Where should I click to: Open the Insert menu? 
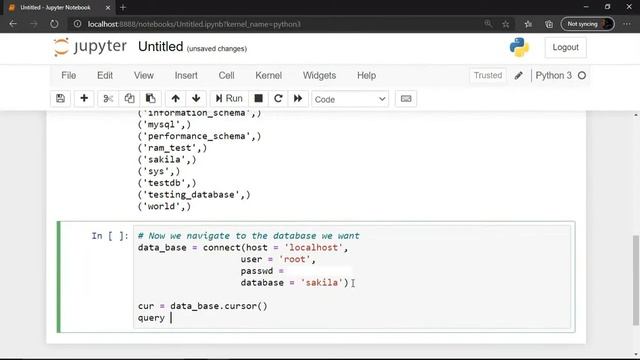point(186,76)
